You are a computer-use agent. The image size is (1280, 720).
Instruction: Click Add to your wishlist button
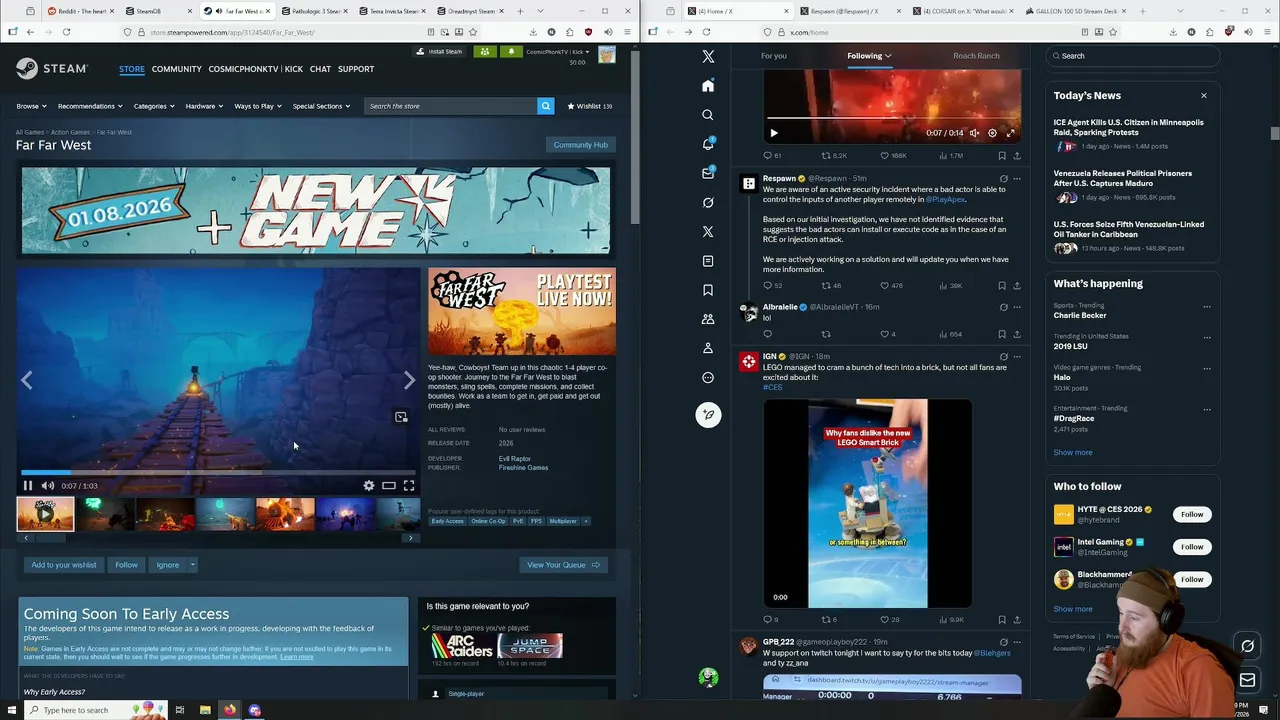click(64, 565)
